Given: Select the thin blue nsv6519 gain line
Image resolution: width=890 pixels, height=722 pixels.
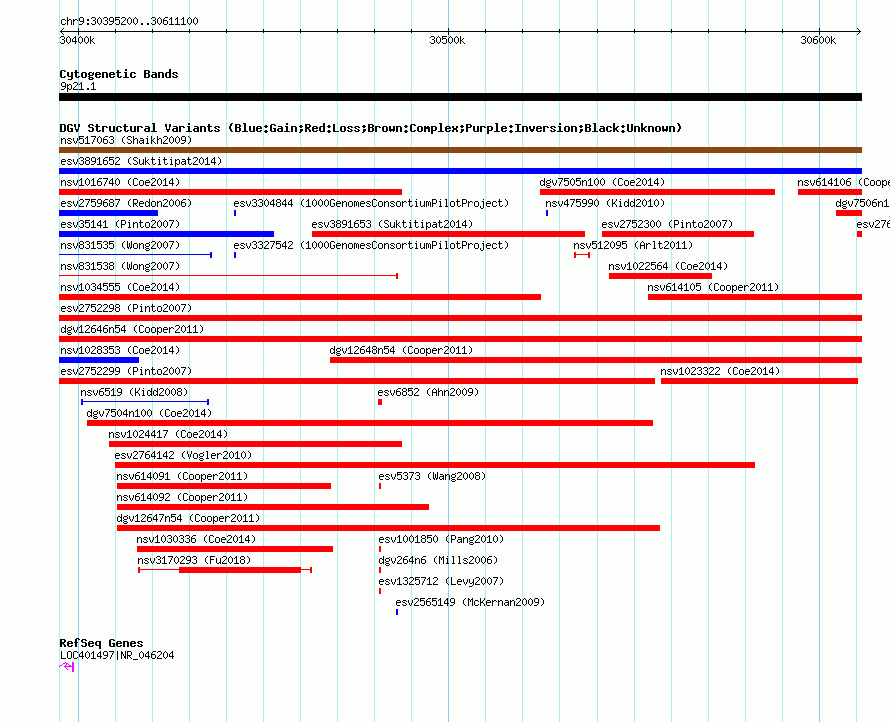Looking at the screenshot, I should click(145, 402).
